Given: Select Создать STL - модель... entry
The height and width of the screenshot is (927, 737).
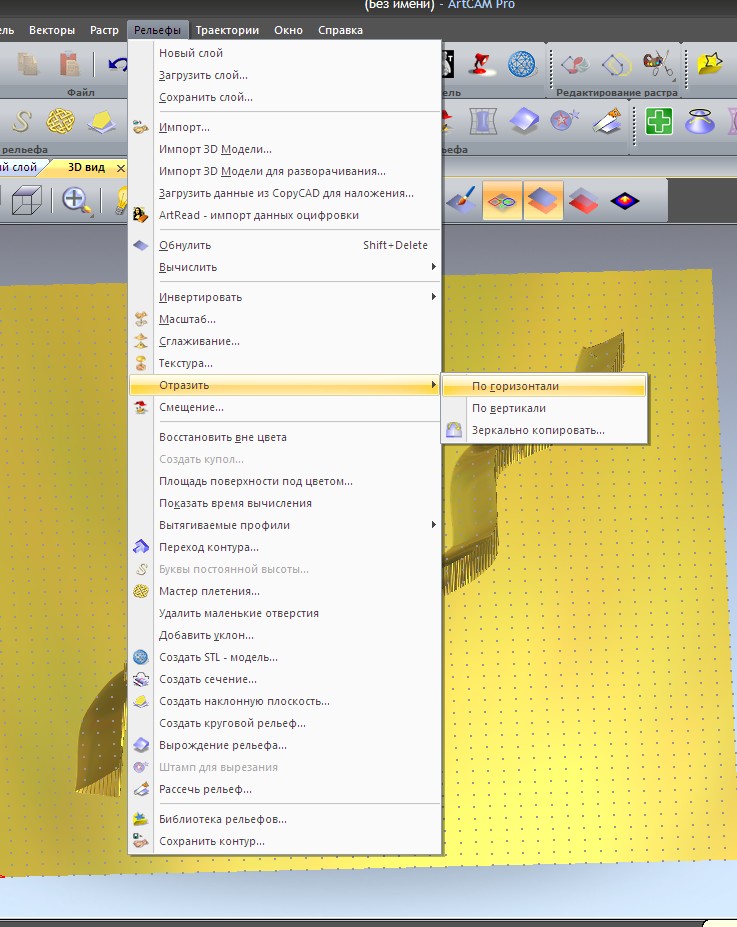Looking at the screenshot, I should point(285,657).
